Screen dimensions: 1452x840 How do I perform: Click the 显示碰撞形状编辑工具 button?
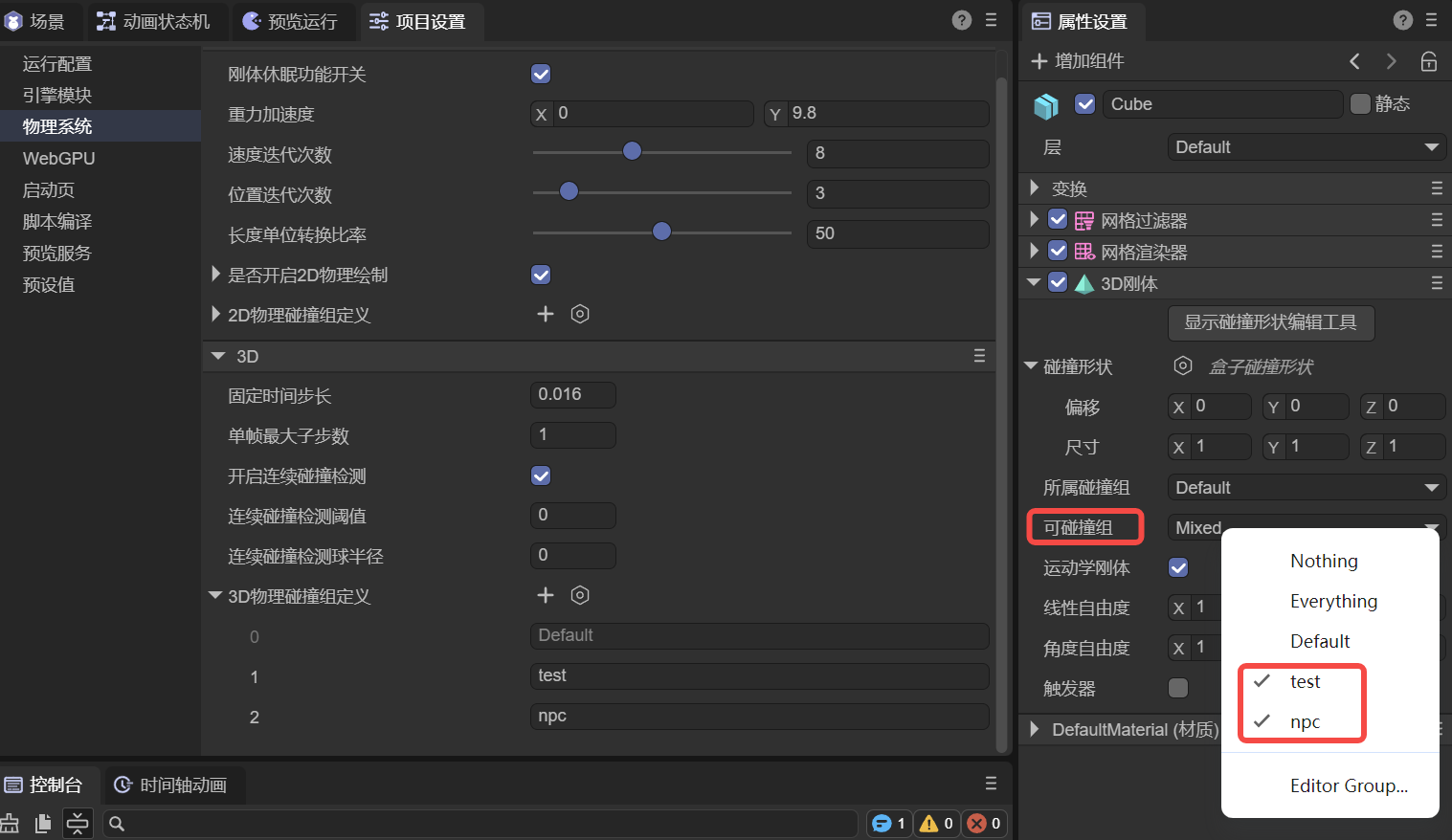(x=1270, y=322)
